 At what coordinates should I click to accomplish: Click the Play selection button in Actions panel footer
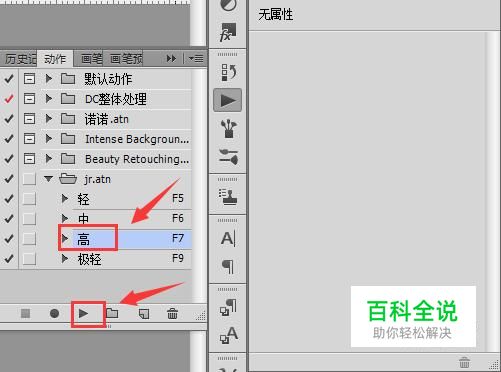coord(83,313)
